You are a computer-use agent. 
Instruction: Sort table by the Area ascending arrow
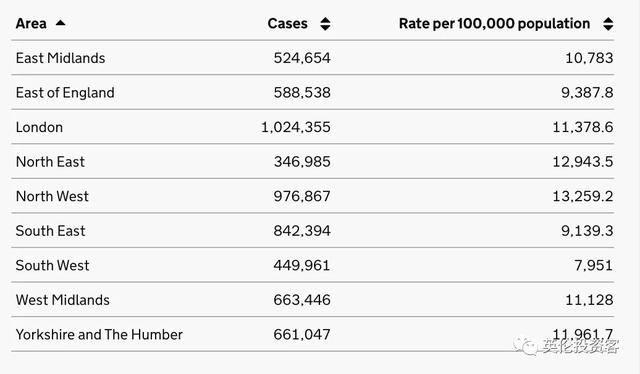point(60,23)
